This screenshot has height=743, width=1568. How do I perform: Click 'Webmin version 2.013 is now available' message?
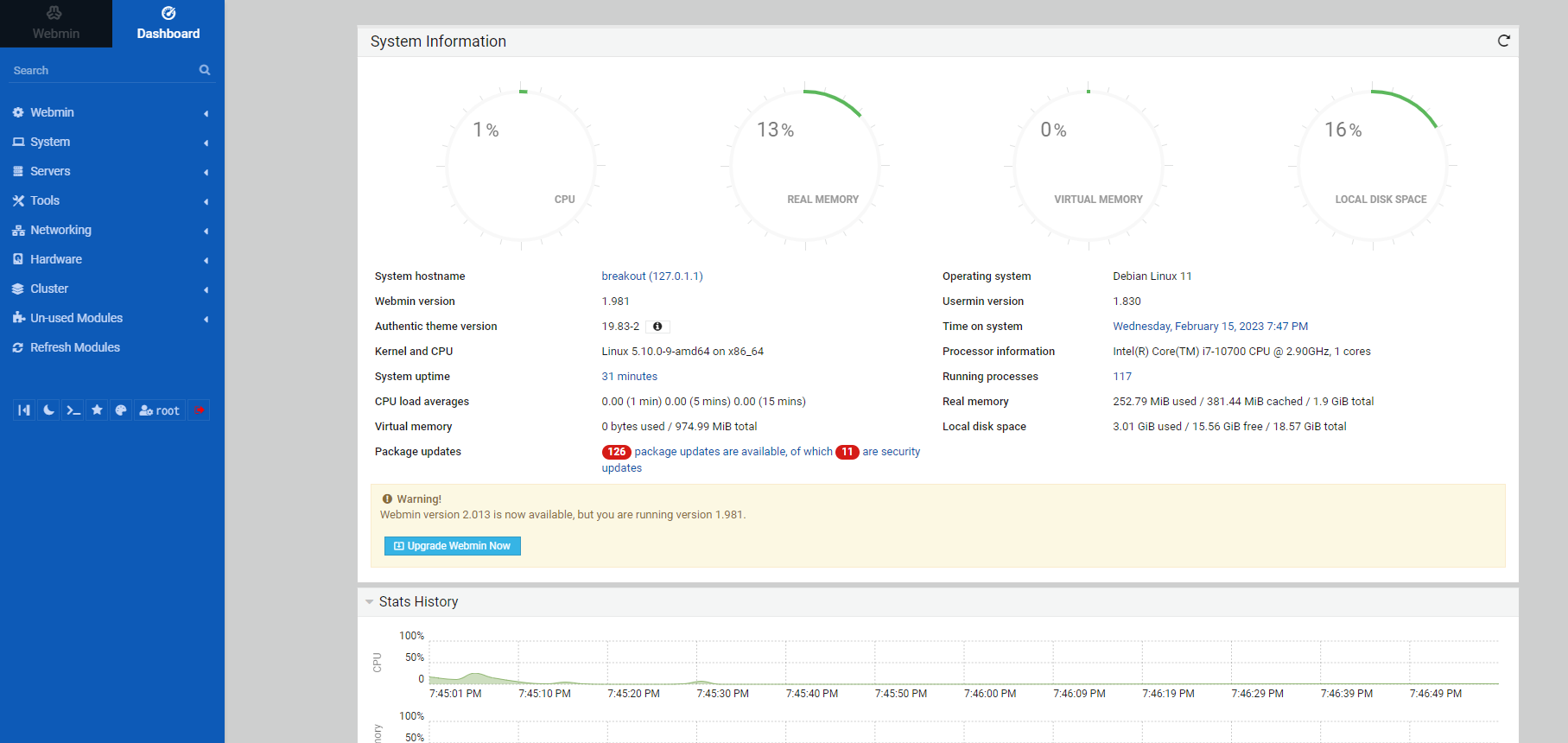[x=562, y=515]
